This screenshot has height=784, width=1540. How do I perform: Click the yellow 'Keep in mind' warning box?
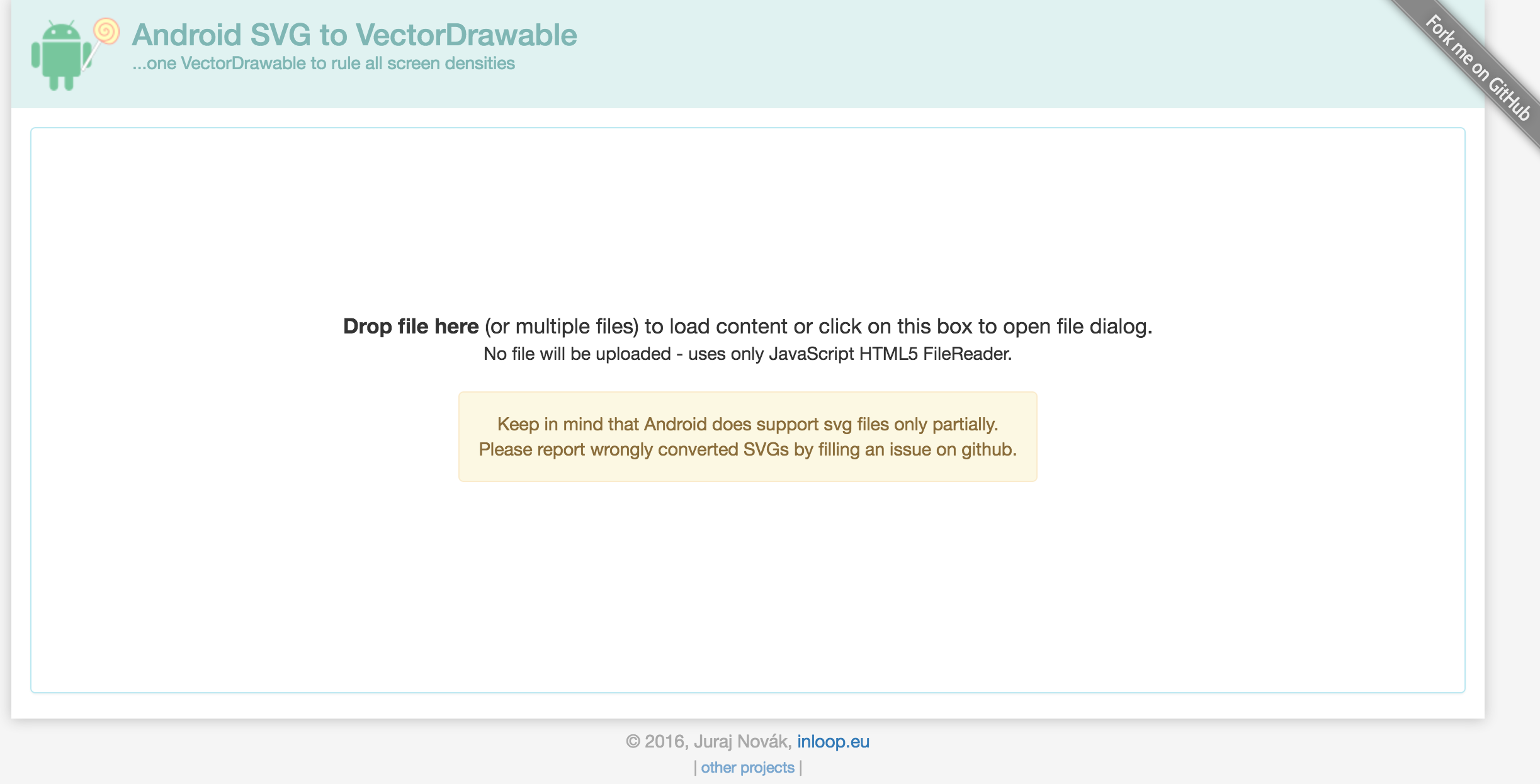point(747,437)
